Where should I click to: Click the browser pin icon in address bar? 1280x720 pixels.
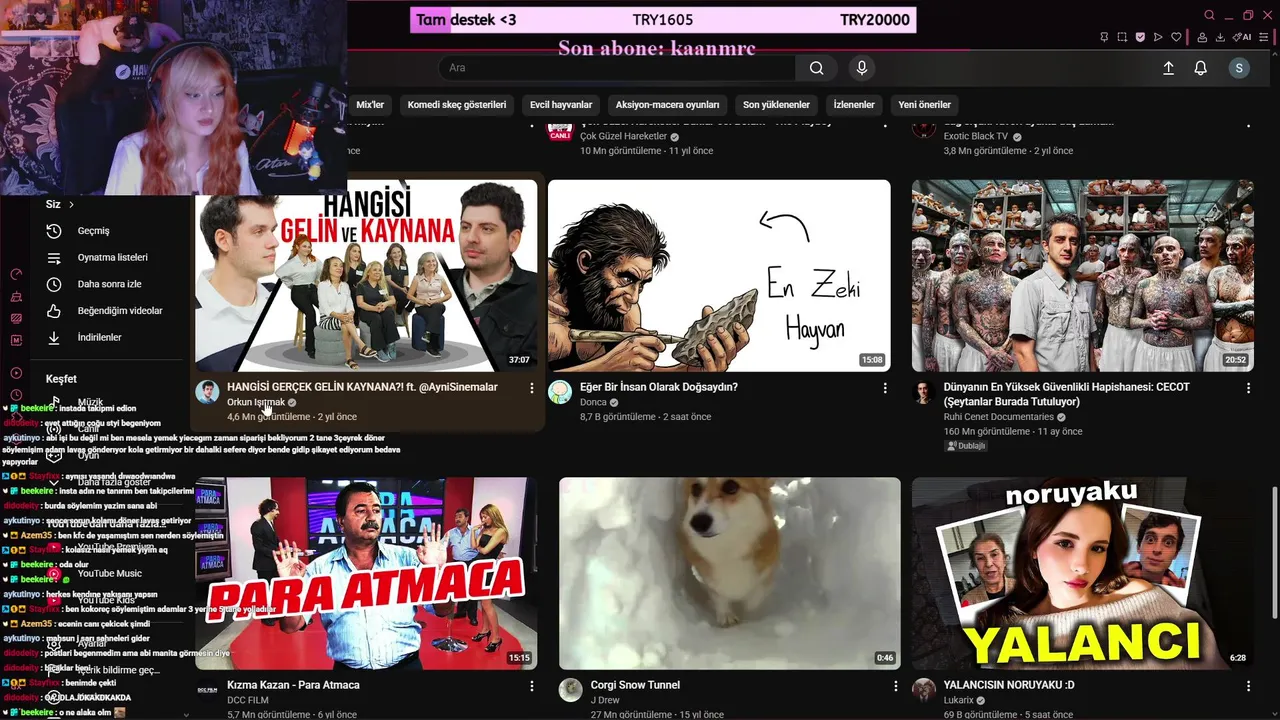1104,37
